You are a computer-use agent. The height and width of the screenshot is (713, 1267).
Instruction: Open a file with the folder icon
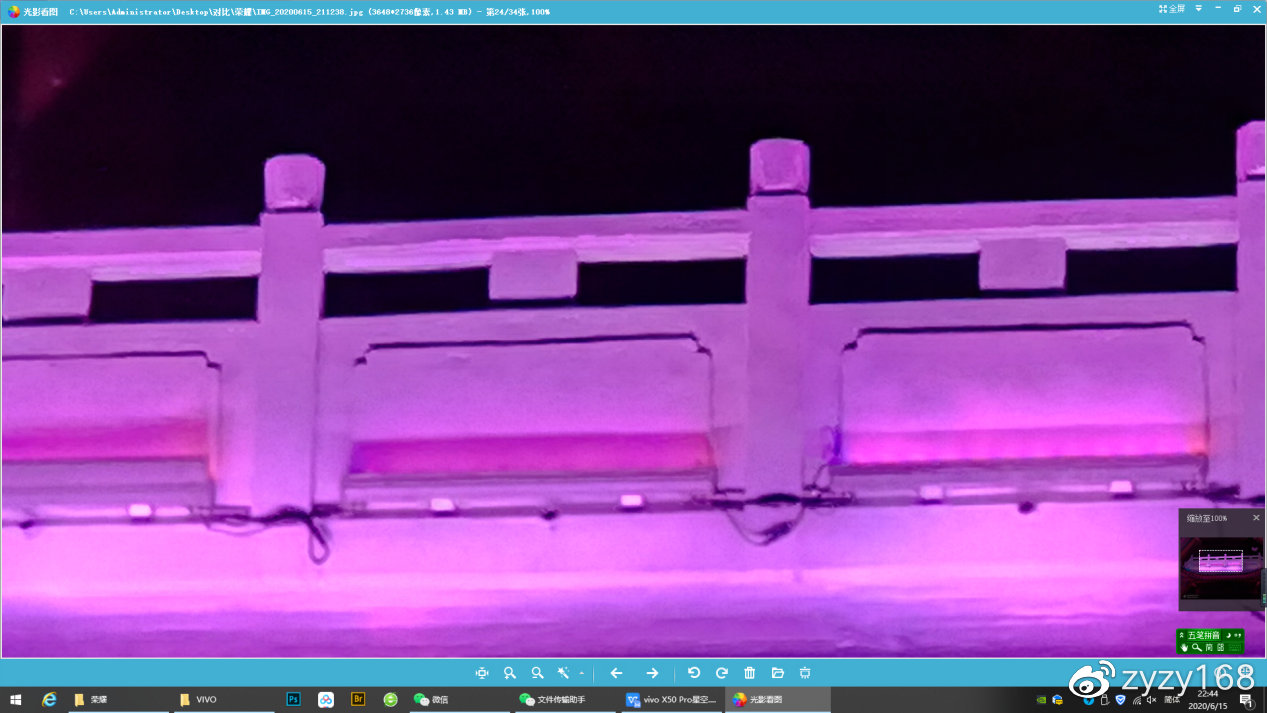point(778,673)
